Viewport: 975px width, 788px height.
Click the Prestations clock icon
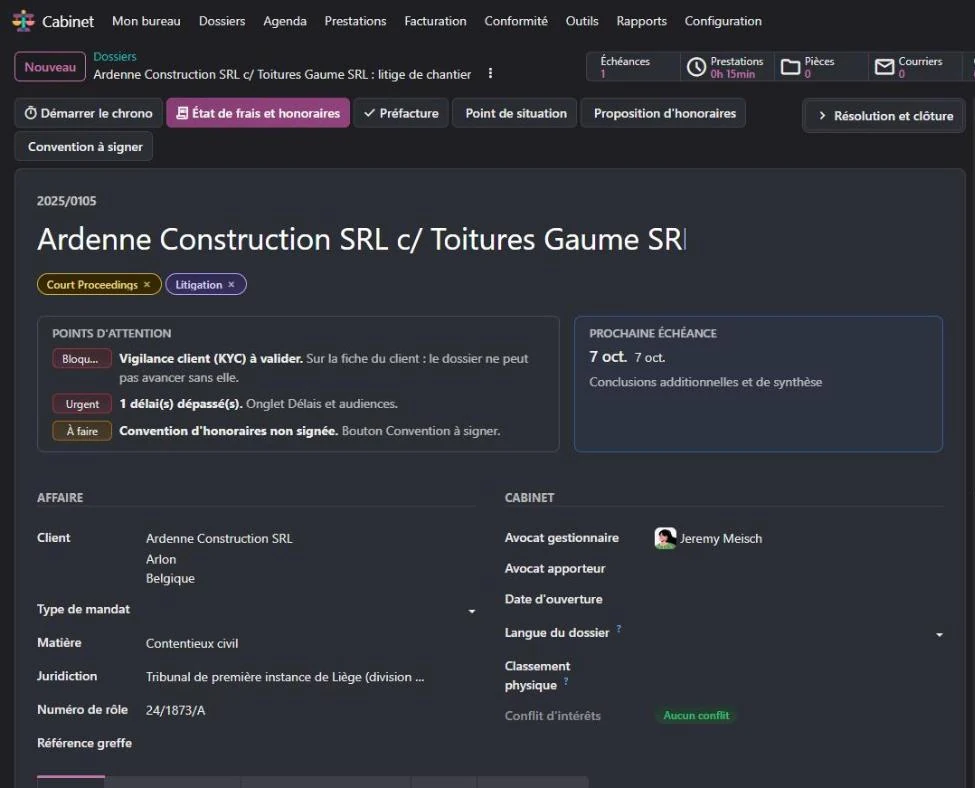pyautogui.click(x=696, y=67)
